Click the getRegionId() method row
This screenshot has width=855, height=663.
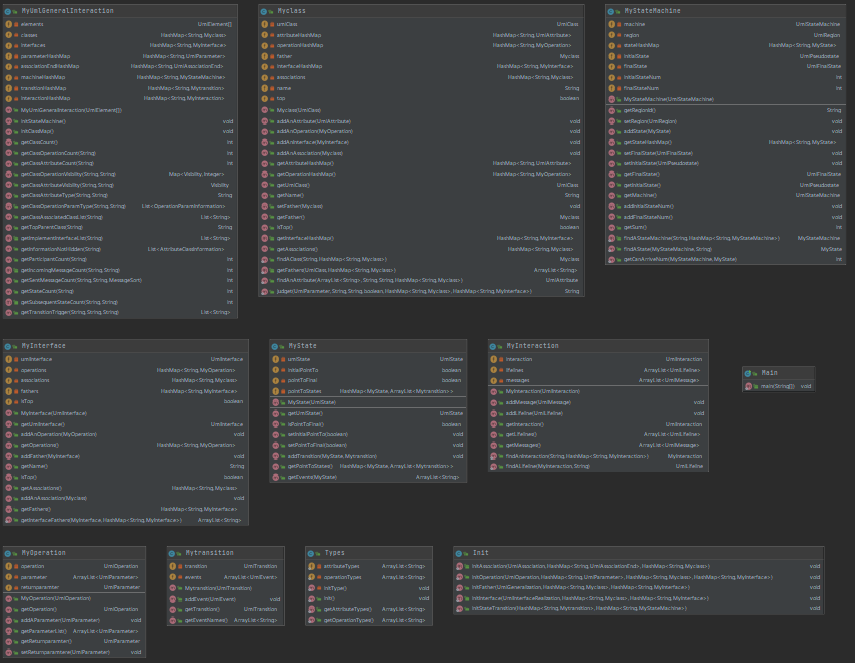[725, 110]
